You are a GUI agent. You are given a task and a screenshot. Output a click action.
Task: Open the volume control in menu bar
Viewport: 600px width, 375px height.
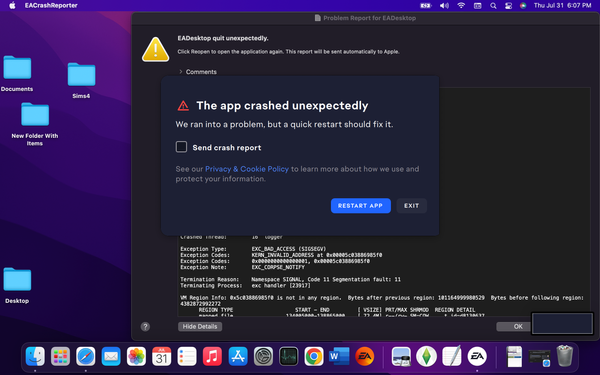[444, 5]
